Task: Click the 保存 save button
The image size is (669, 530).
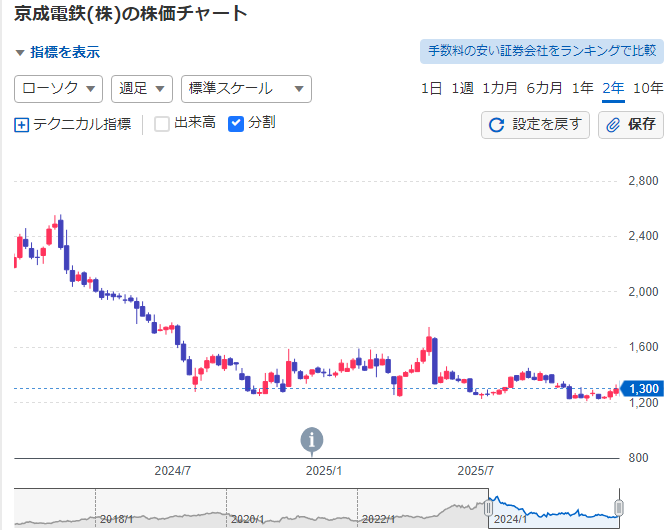Action: click(631, 125)
